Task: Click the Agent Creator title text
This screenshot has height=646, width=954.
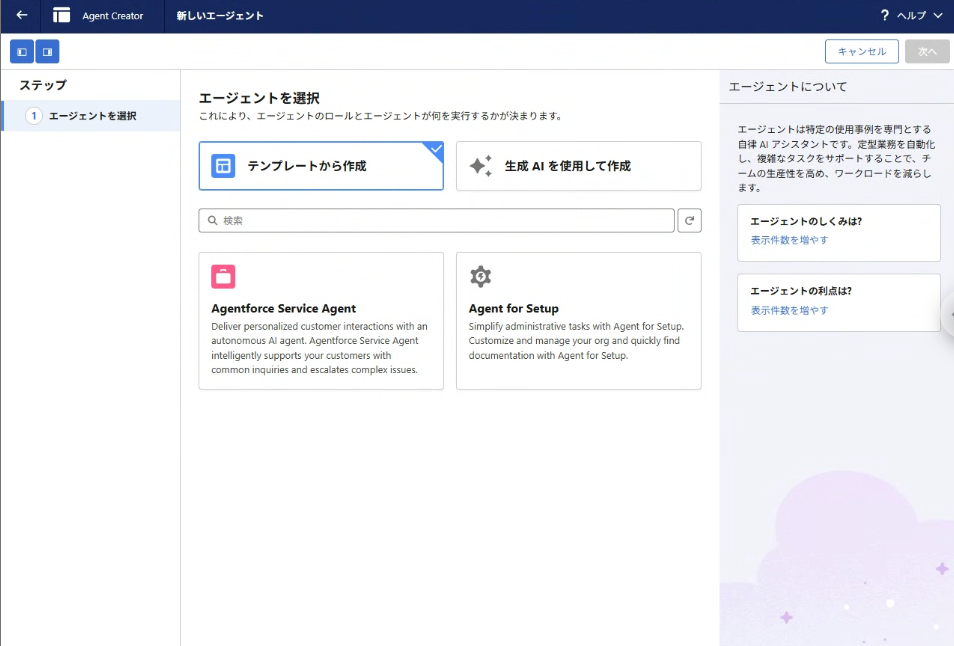Action: 113,16
